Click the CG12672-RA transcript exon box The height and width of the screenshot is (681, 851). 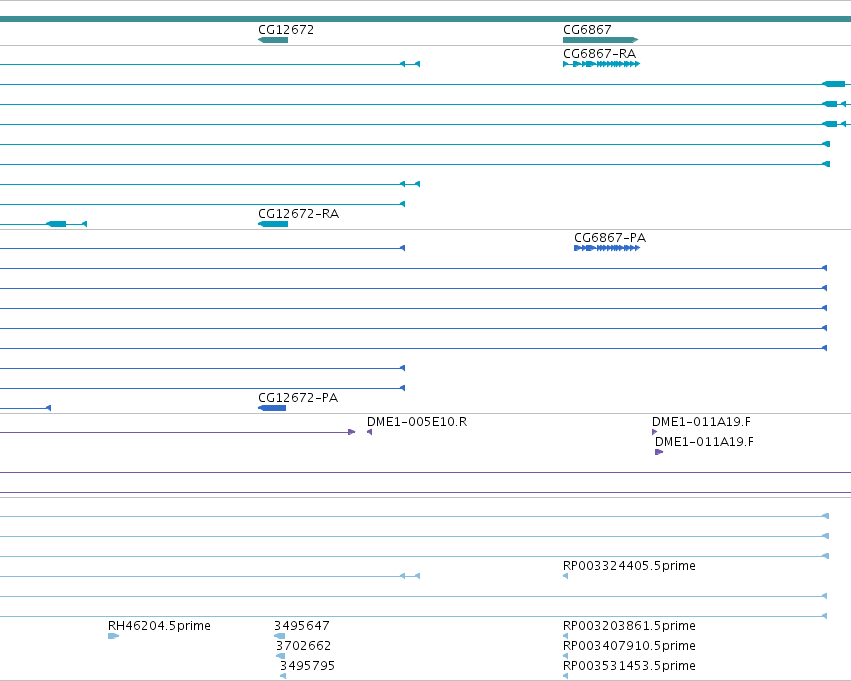point(273,224)
